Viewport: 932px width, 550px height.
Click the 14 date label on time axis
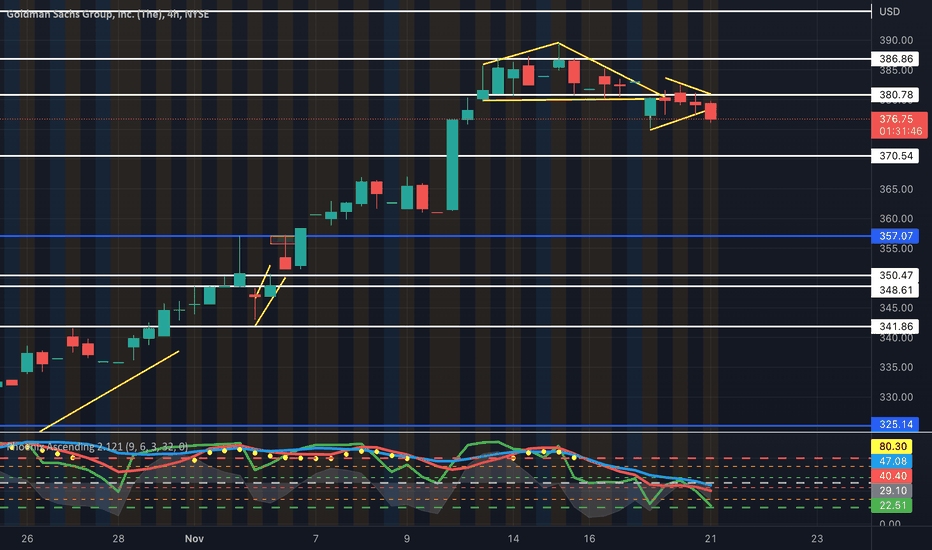coord(513,539)
